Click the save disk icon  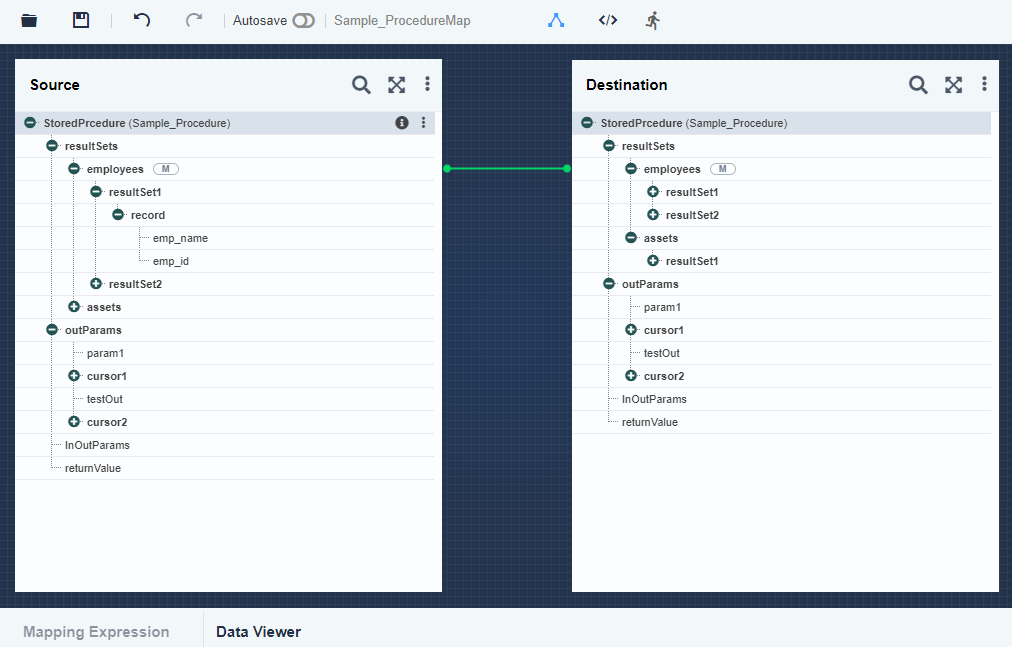tap(81, 20)
